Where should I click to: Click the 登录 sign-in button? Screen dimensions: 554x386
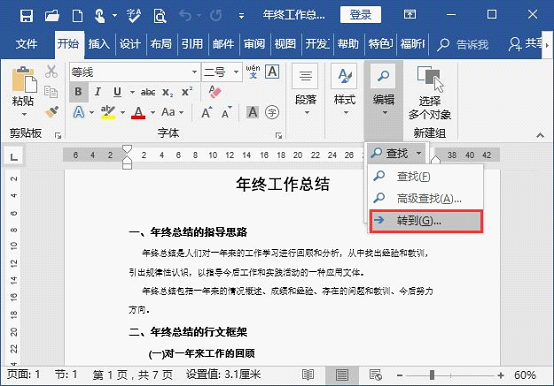(360, 15)
